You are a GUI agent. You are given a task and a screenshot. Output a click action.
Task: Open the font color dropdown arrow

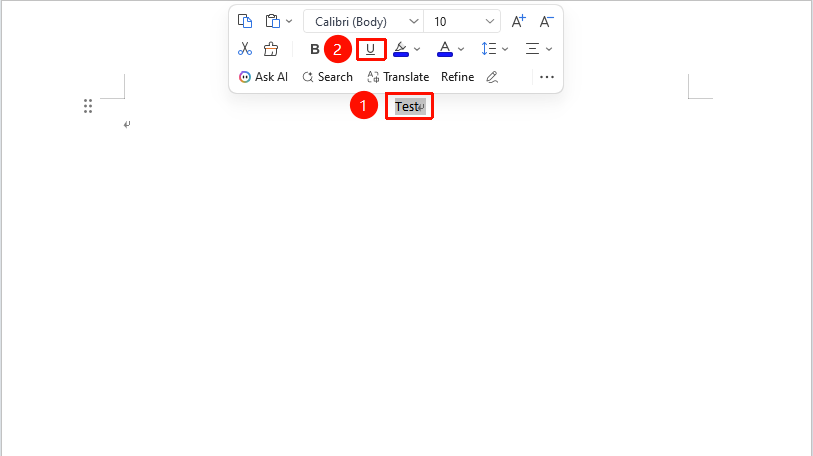[461, 49]
